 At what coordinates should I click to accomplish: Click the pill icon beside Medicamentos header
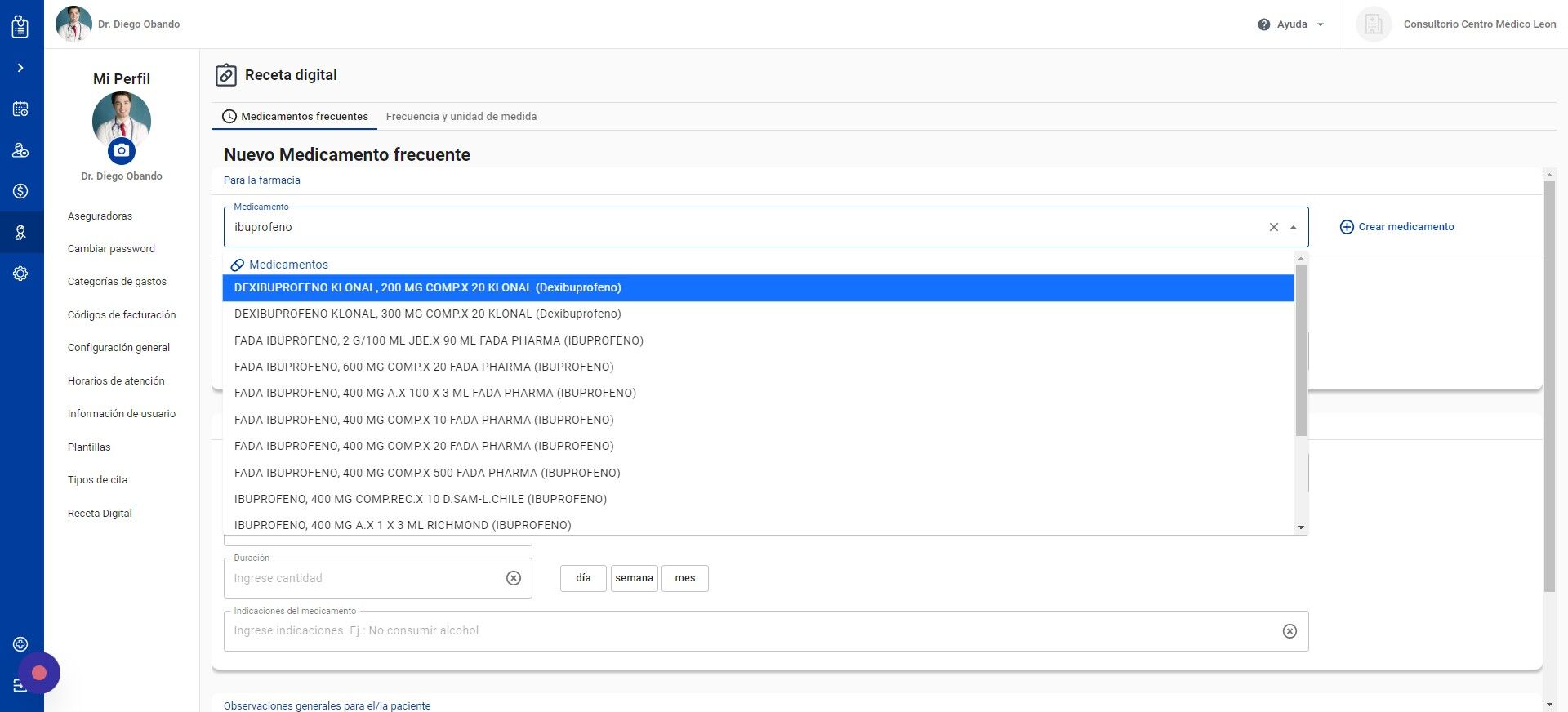point(238,265)
